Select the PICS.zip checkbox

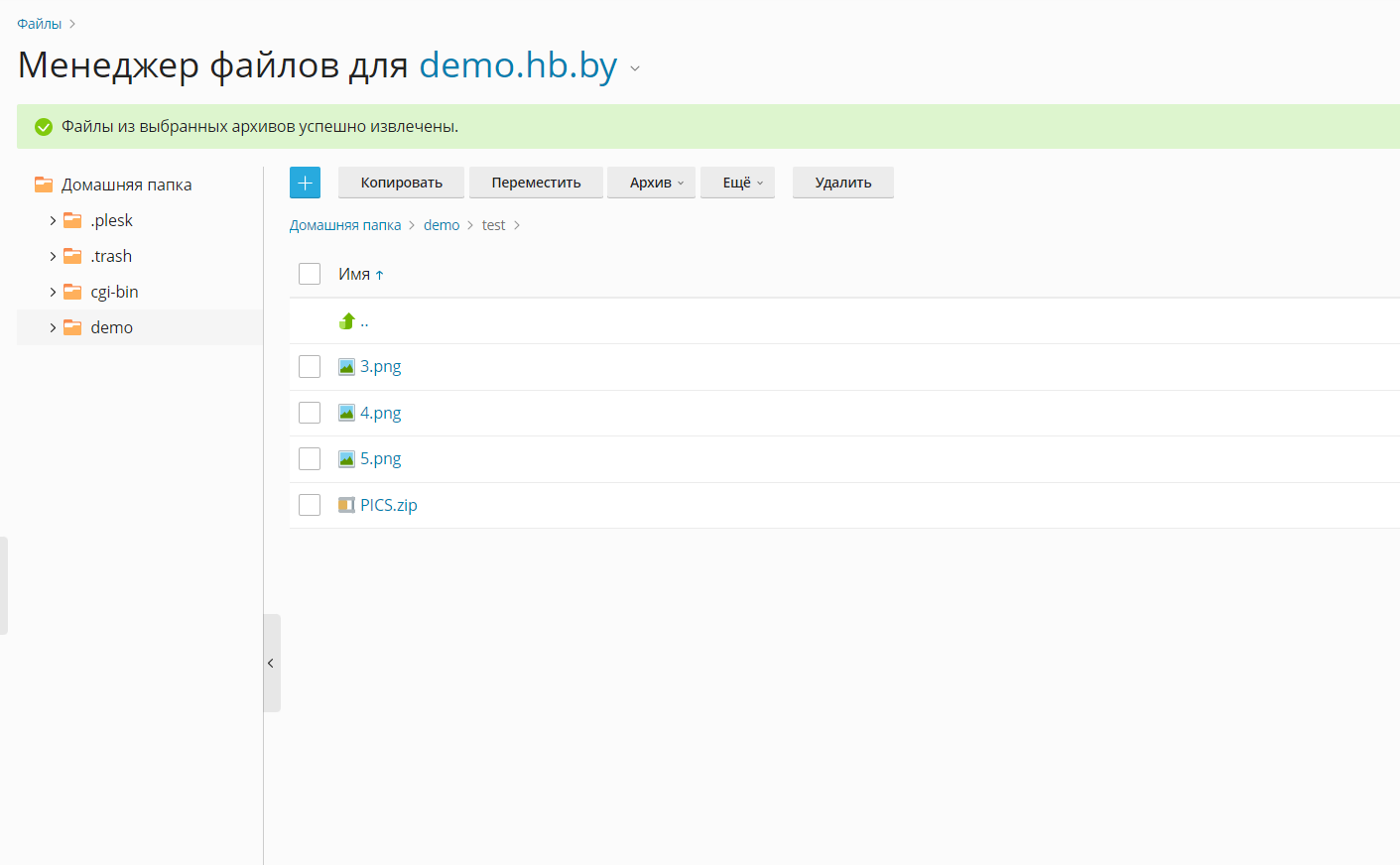[310, 505]
